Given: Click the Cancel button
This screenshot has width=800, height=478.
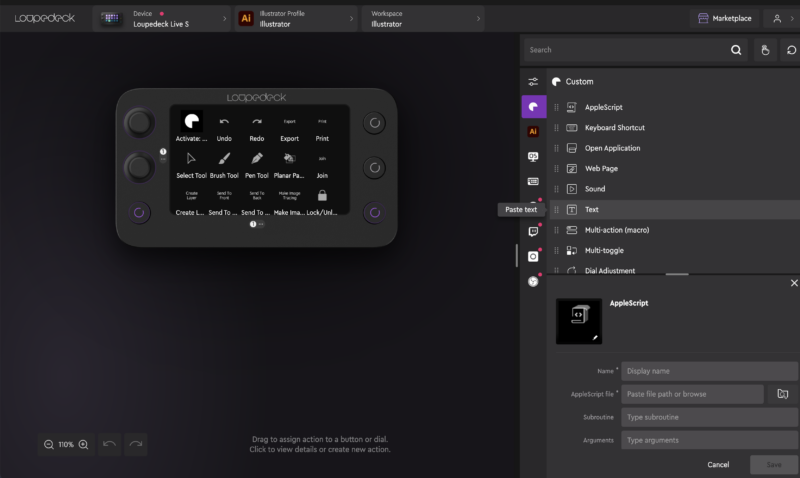Looking at the screenshot, I should 718,465.
